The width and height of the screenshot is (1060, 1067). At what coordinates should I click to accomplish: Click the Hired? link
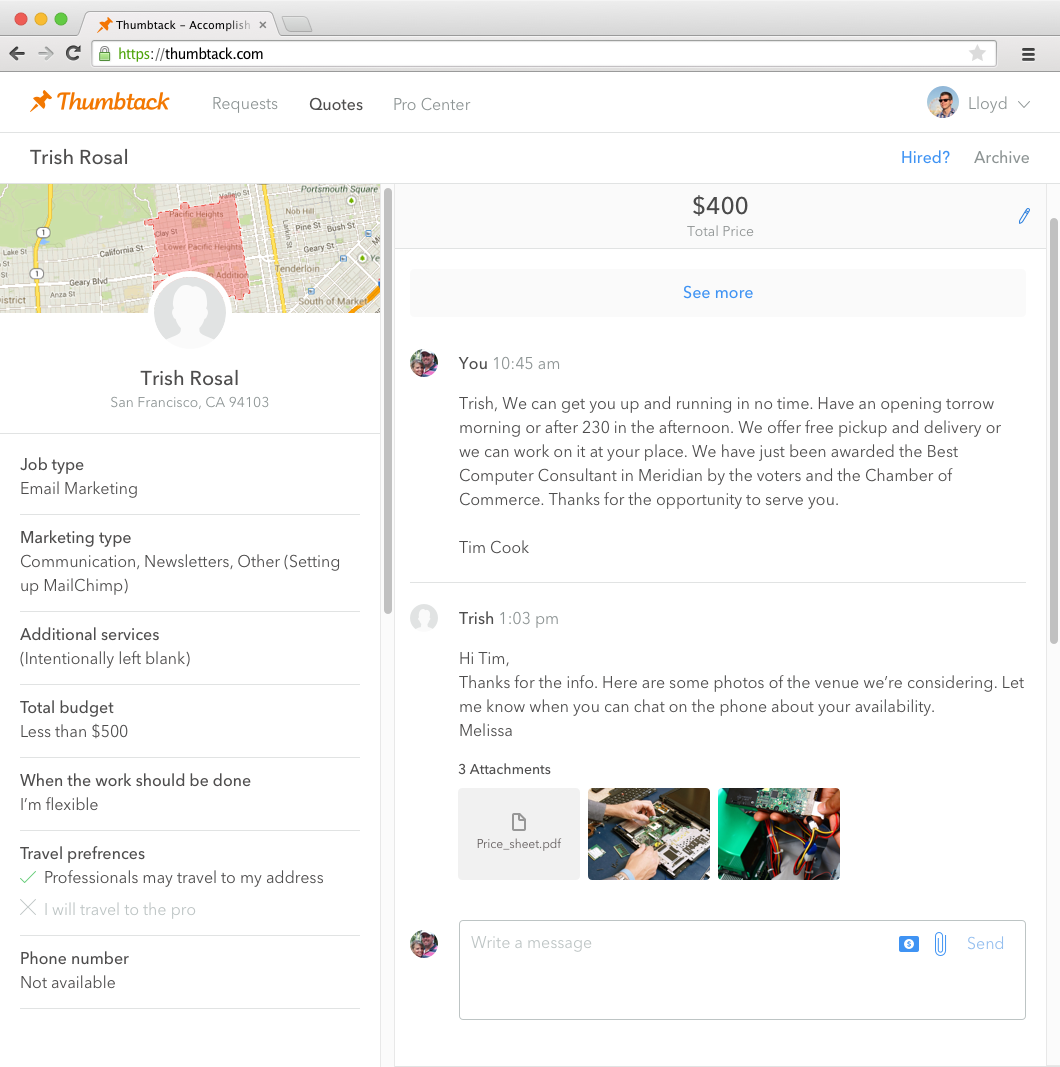point(925,157)
